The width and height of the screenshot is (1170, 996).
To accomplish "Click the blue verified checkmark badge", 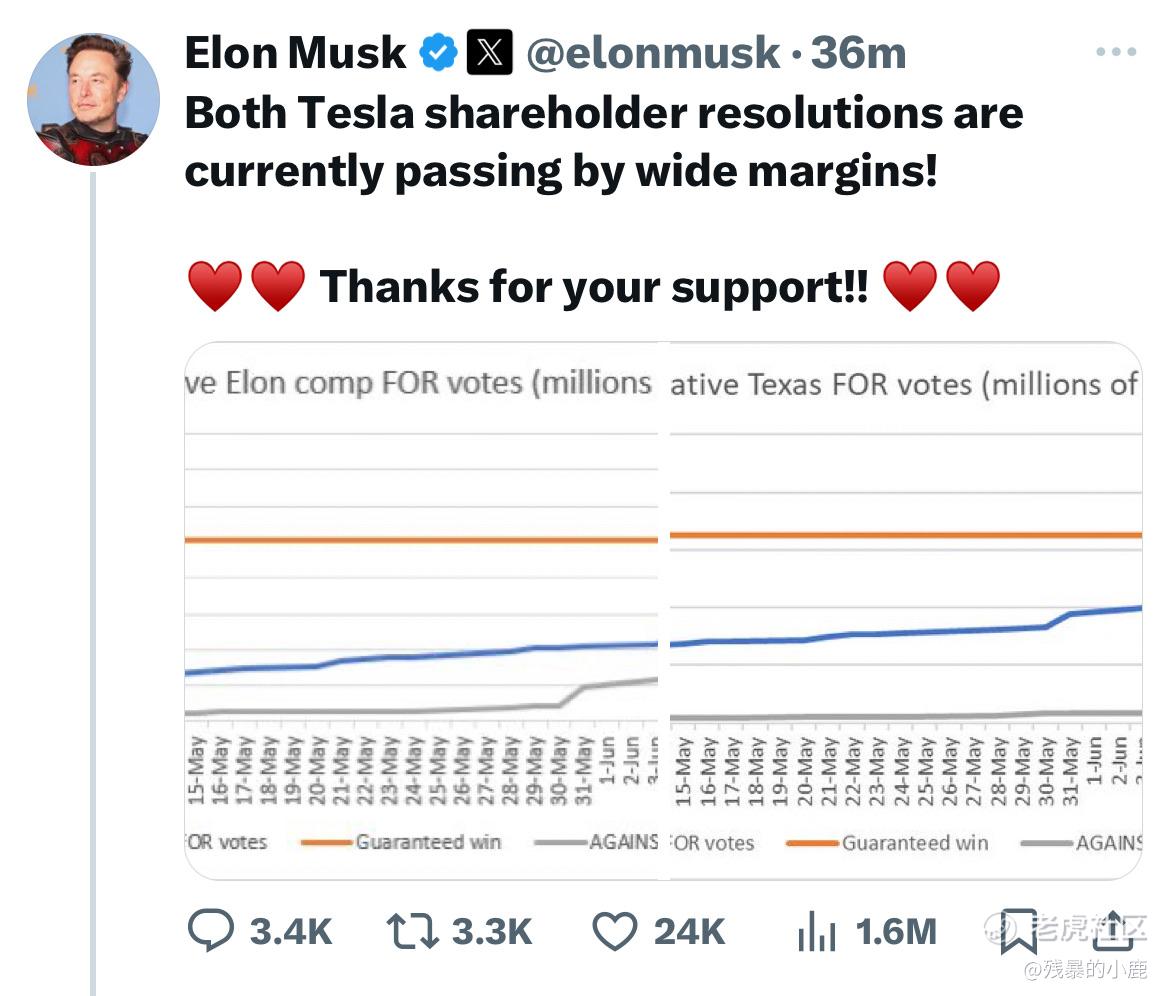I will tap(438, 53).
